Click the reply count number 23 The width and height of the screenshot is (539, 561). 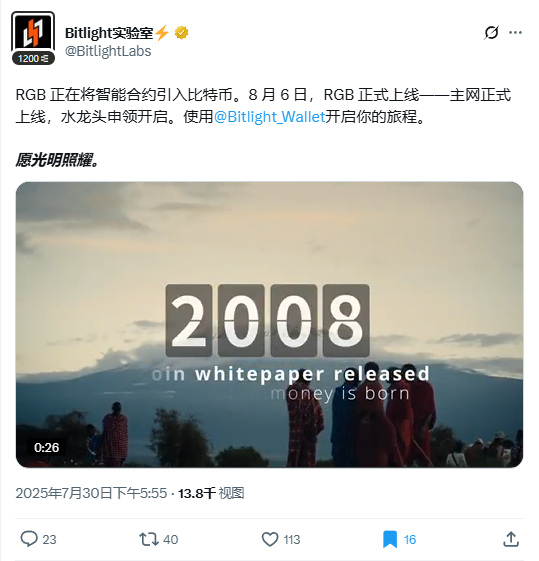[49, 540]
